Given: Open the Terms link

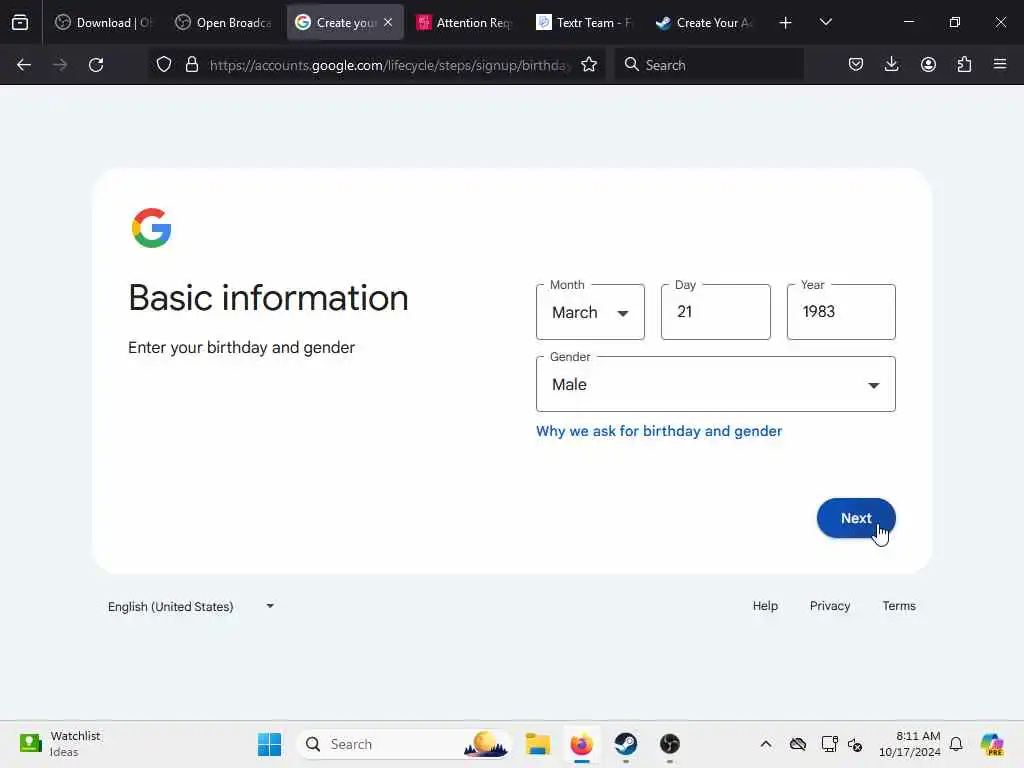Looking at the screenshot, I should [899, 606].
